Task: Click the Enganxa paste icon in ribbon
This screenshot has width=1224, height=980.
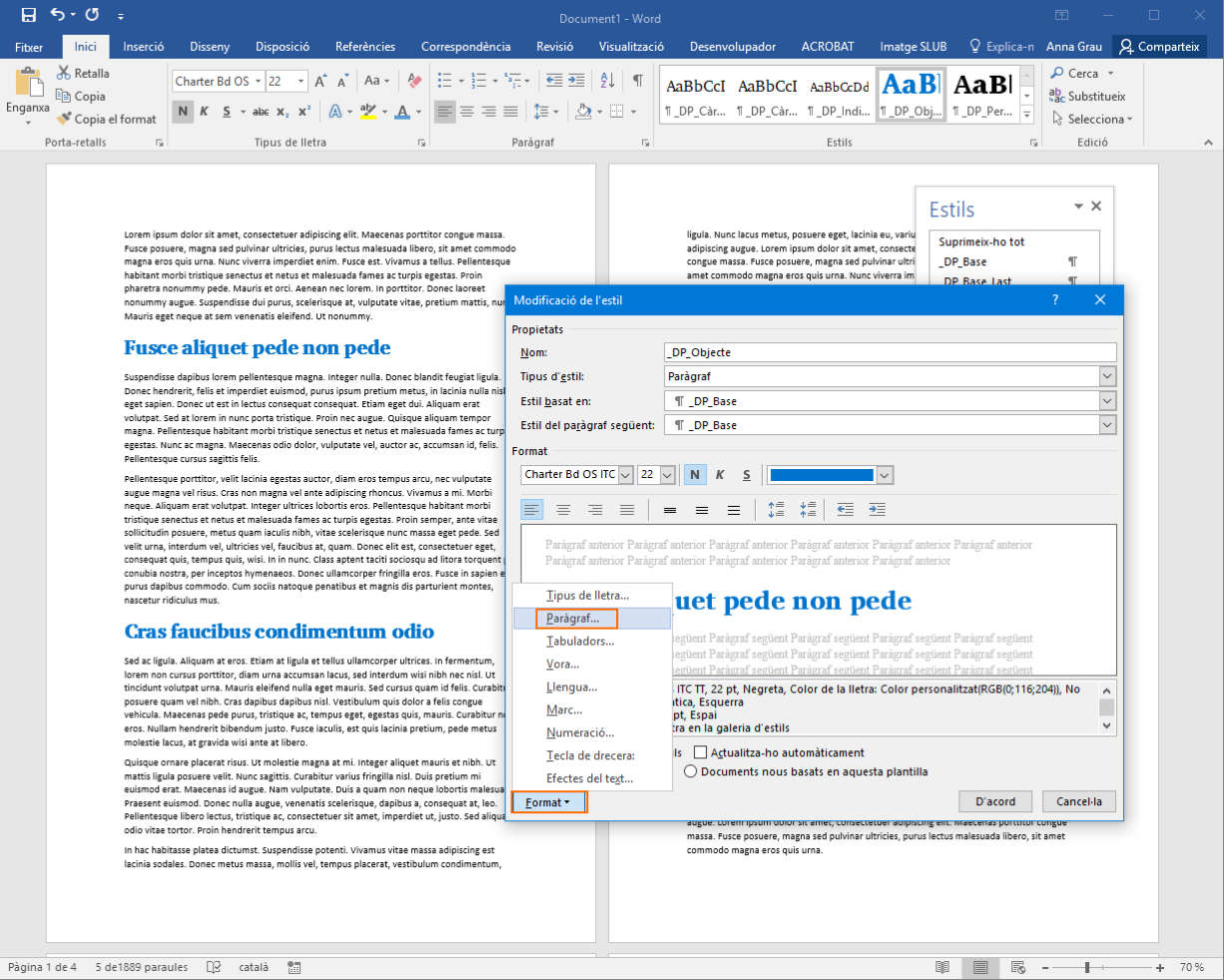Action: click(x=28, y=85)
